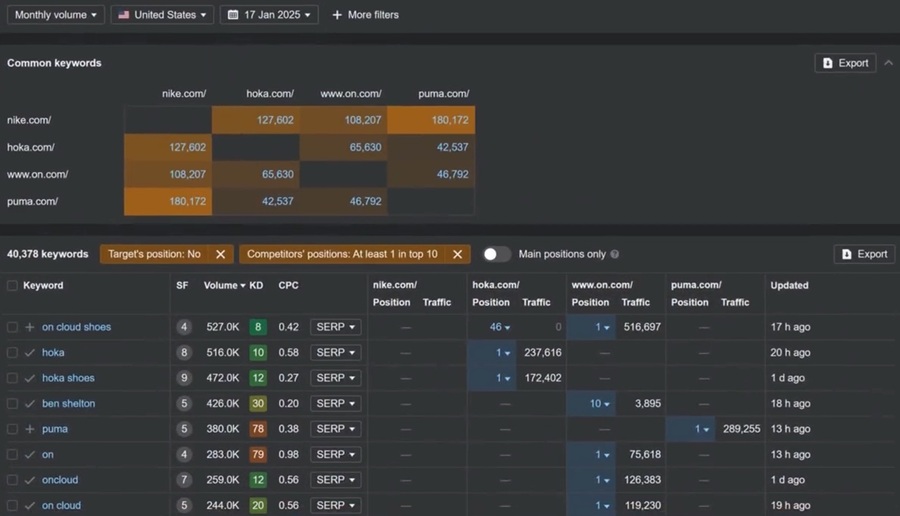The height and width of the screenshot is (516, 900).
Task: Click KD badge 8 for on cloud shoes
Action: coord(258,327)
